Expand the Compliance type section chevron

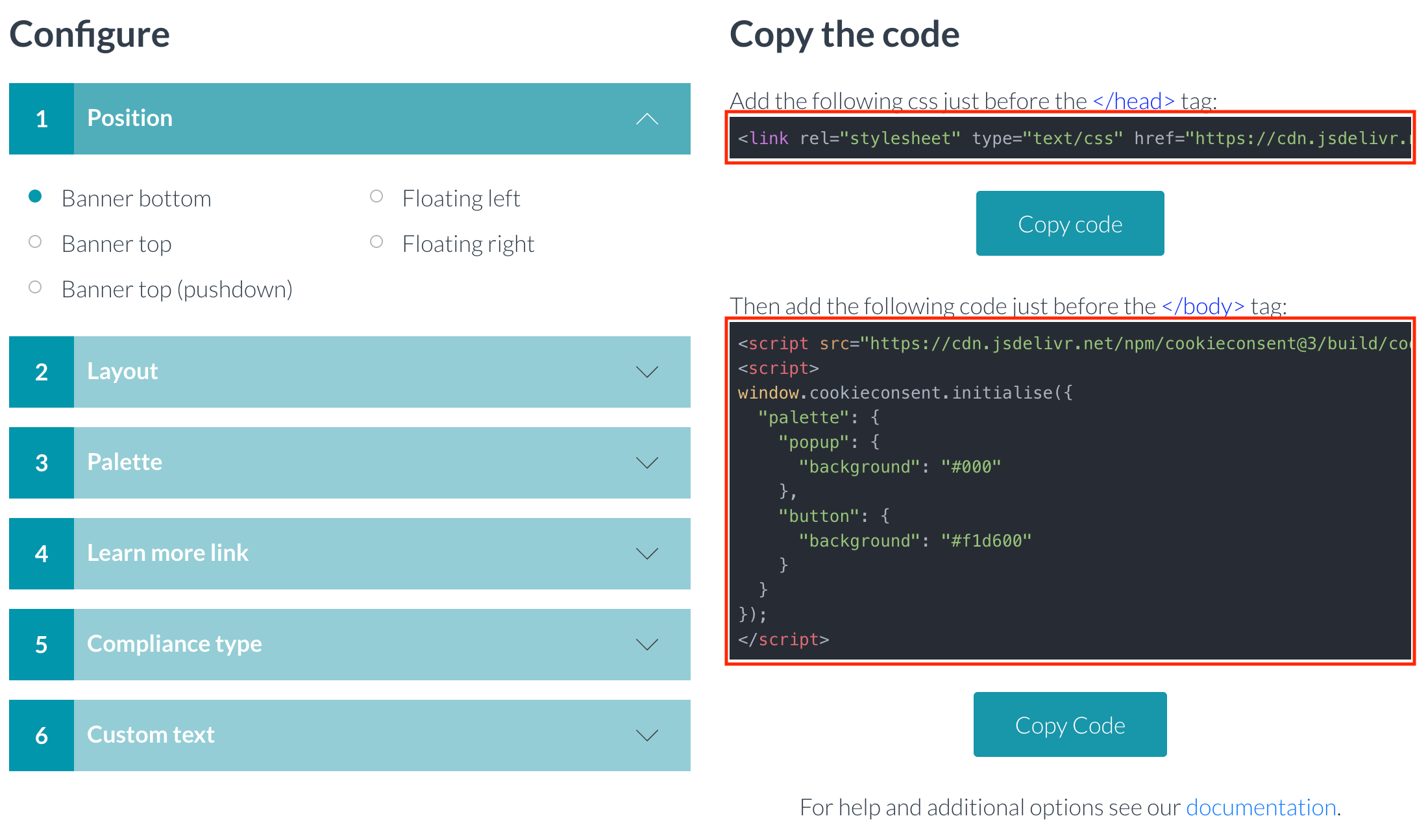coord(647,645)
